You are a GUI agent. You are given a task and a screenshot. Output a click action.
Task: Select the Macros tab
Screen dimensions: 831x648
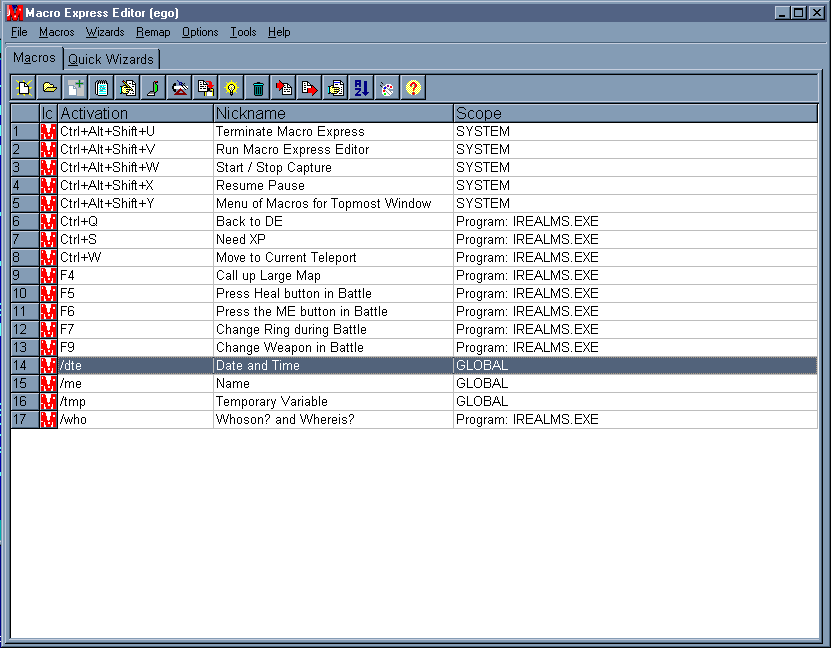tap(34, 58)
